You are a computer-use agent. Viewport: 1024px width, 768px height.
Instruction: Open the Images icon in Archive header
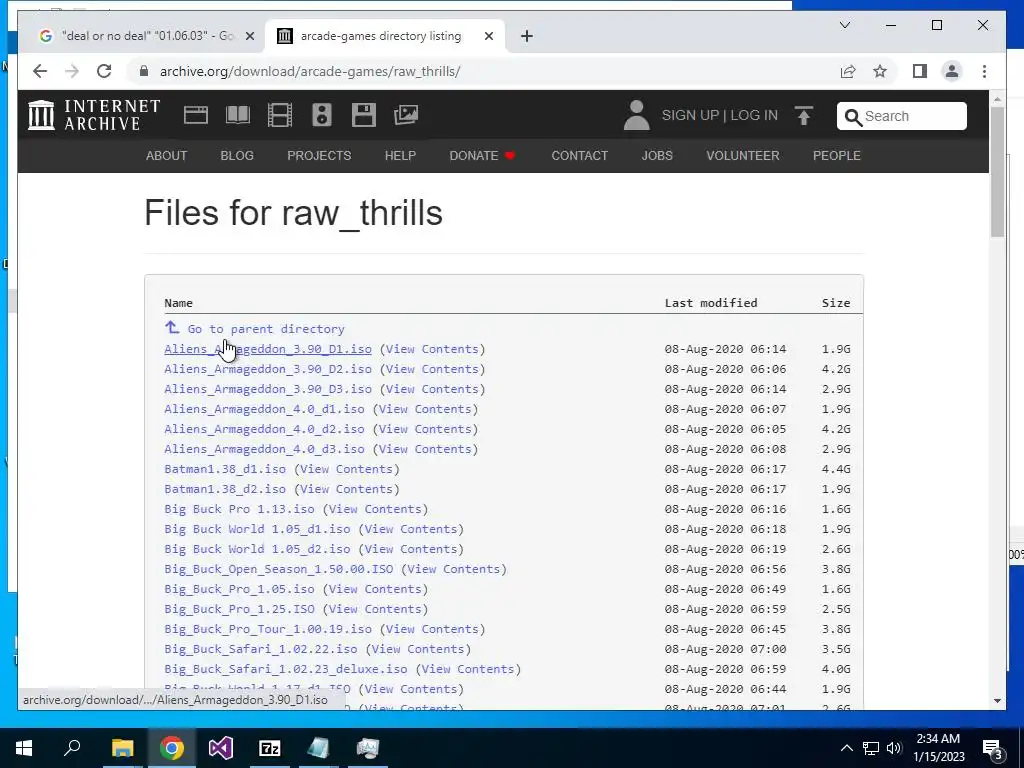tap(406, 115)
